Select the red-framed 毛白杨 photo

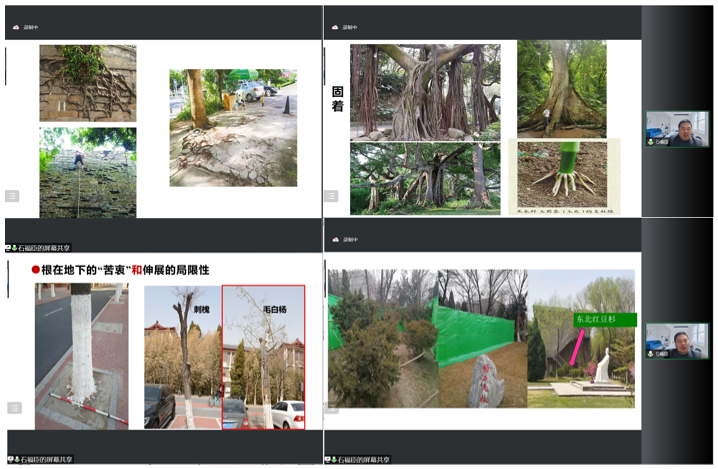[263, 357]
